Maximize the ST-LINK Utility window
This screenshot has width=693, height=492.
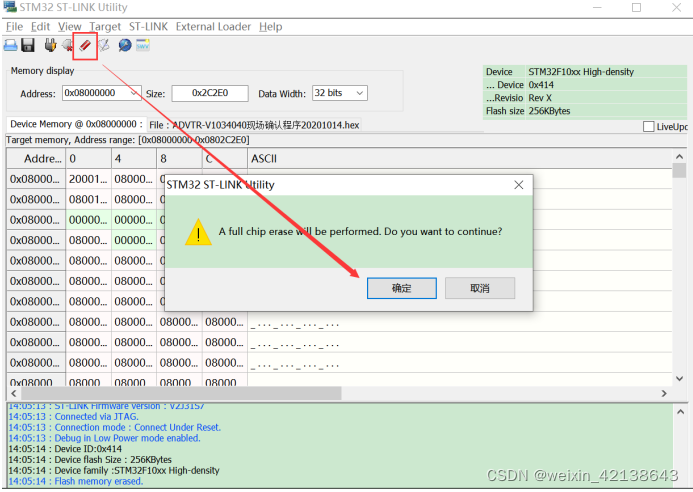(x=636, y=8)
